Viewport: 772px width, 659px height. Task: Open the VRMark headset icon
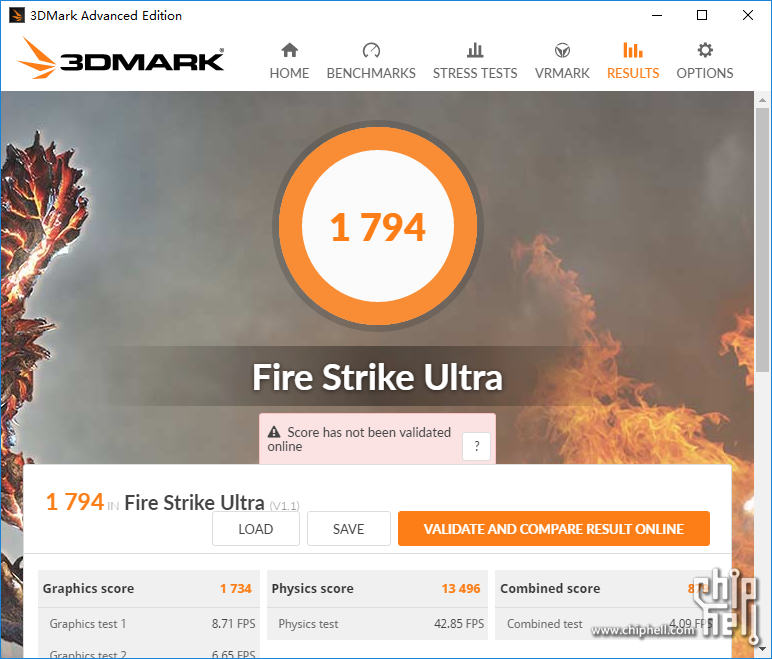pyautogui.click(x=562, y=50)
